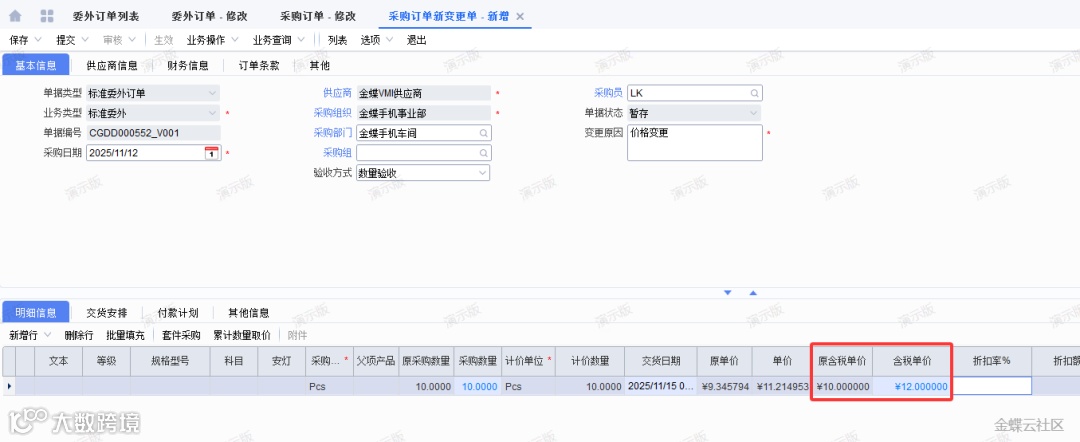The height and width of the screenshot is (442, 1080).
Task: Select 其他 header tab
Action: click(319, 66)
